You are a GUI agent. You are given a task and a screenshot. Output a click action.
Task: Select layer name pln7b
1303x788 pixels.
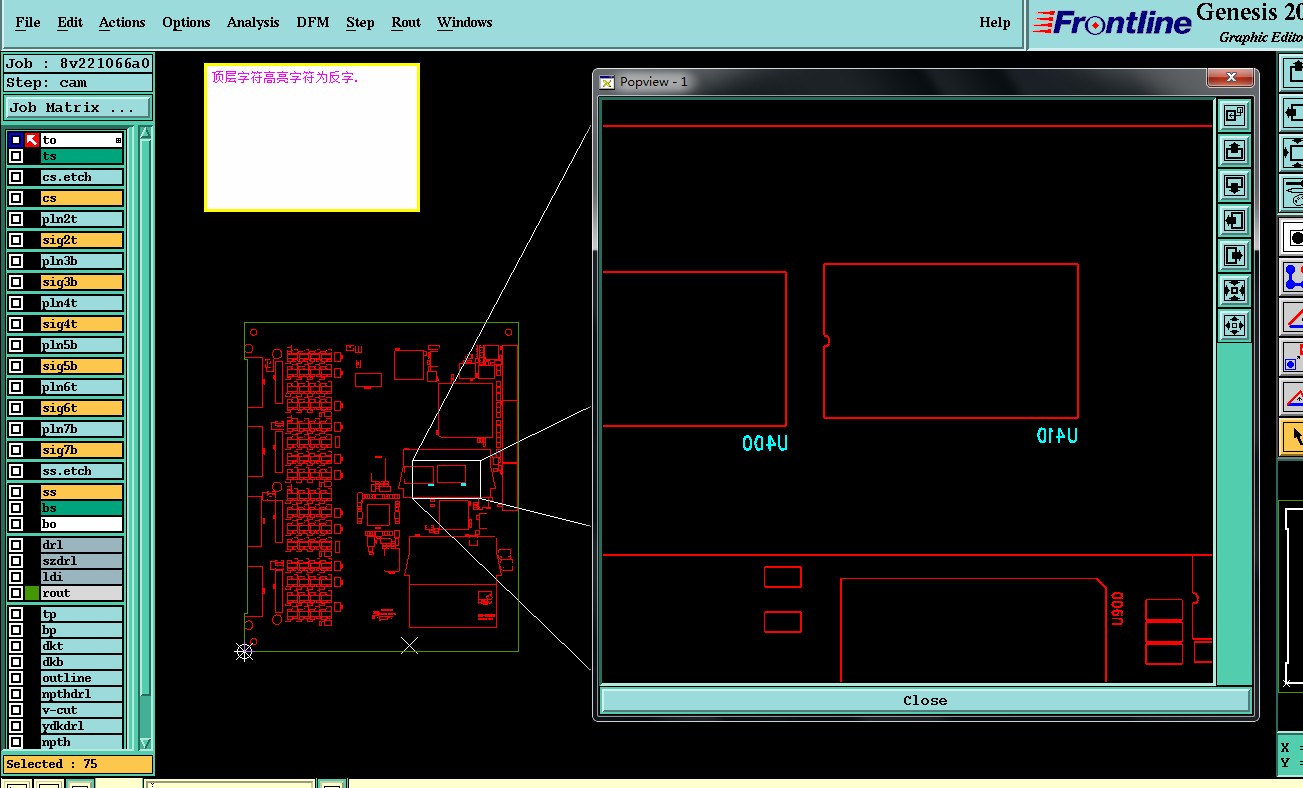tap(81, 429)
